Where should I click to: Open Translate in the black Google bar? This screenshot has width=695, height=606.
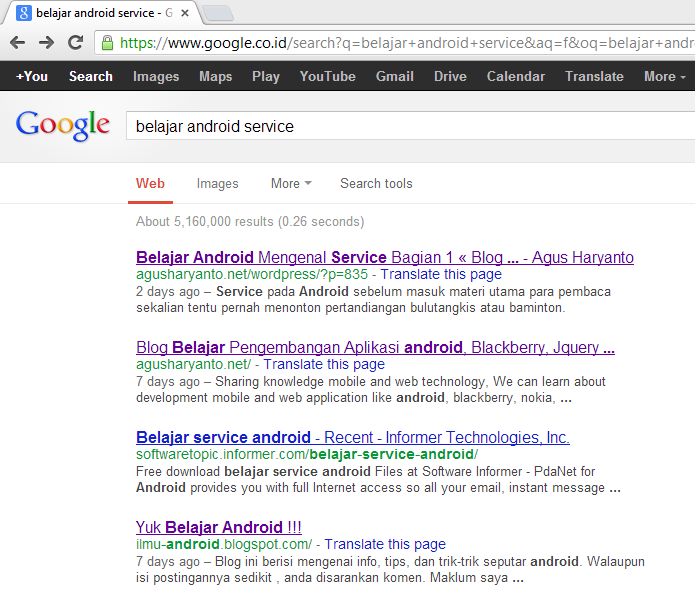[x=594, y=76]
